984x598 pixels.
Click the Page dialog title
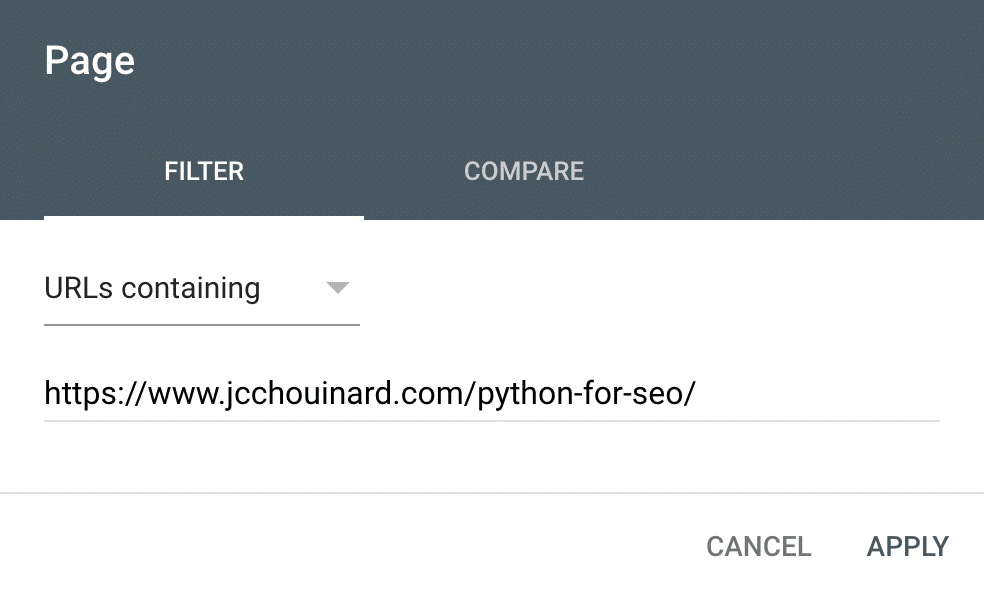(89, 62)
